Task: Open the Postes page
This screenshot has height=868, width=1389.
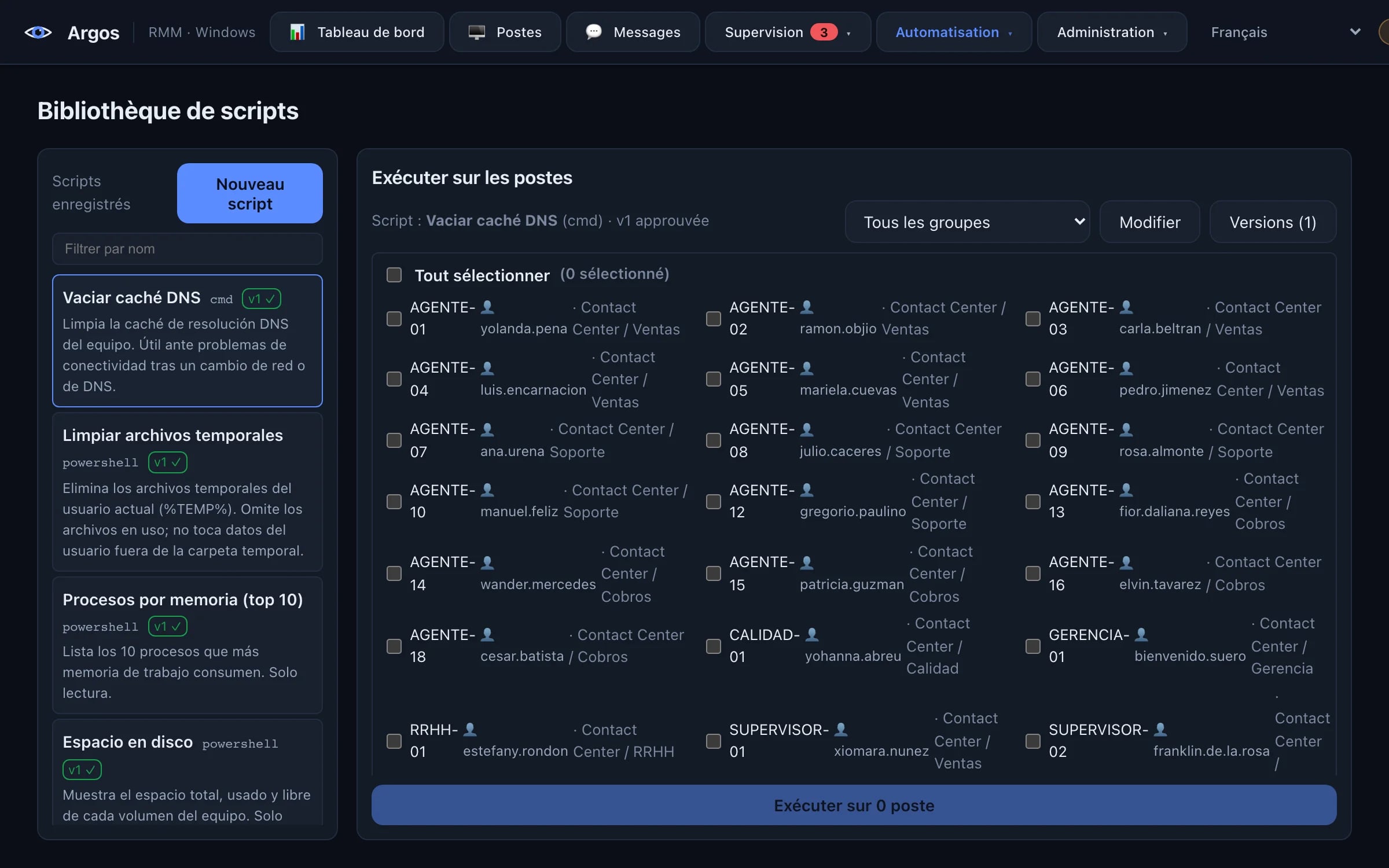Action: [x=505, y=32]
